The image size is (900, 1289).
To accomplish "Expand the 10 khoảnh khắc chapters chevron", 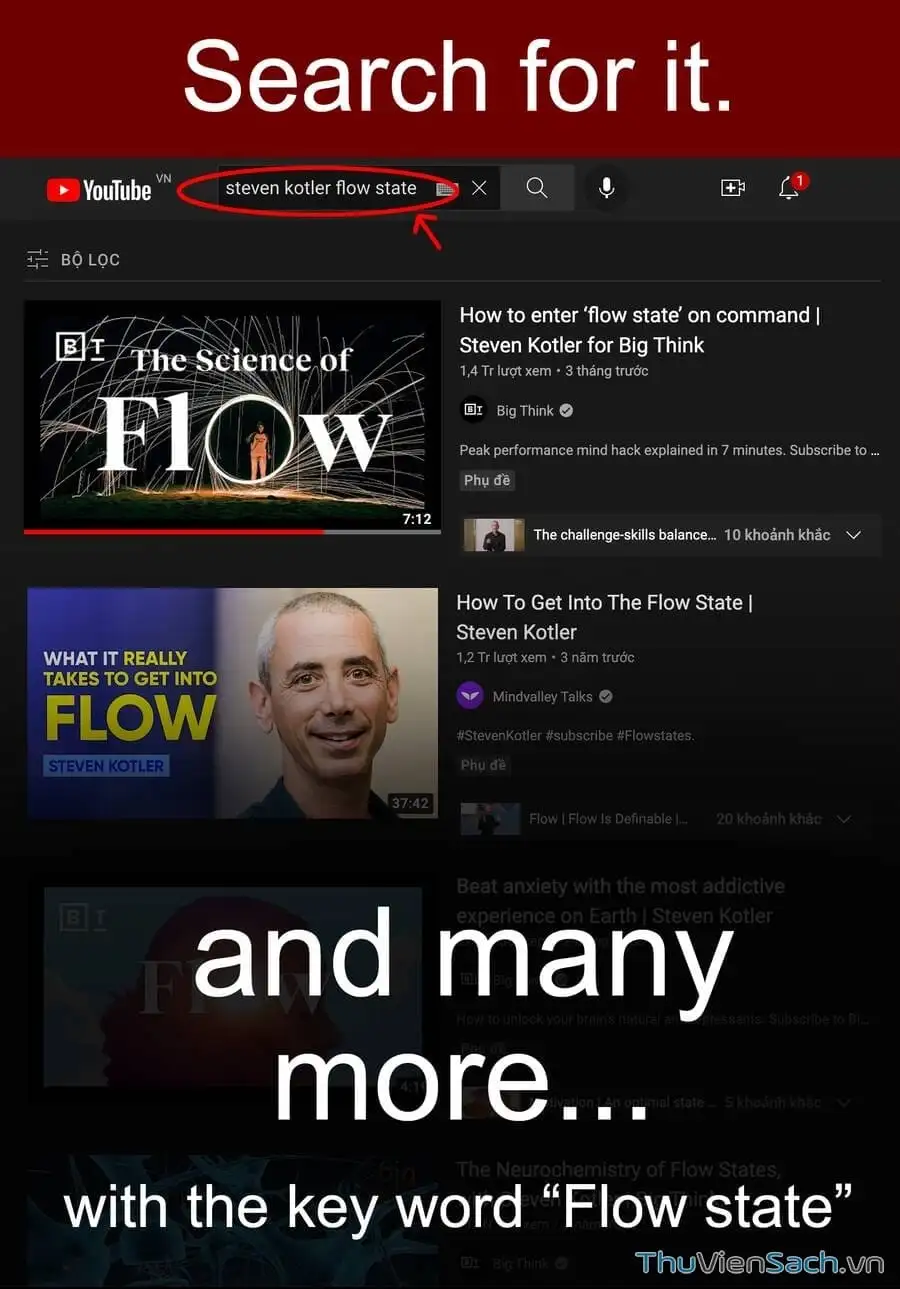I will [853, 535].
